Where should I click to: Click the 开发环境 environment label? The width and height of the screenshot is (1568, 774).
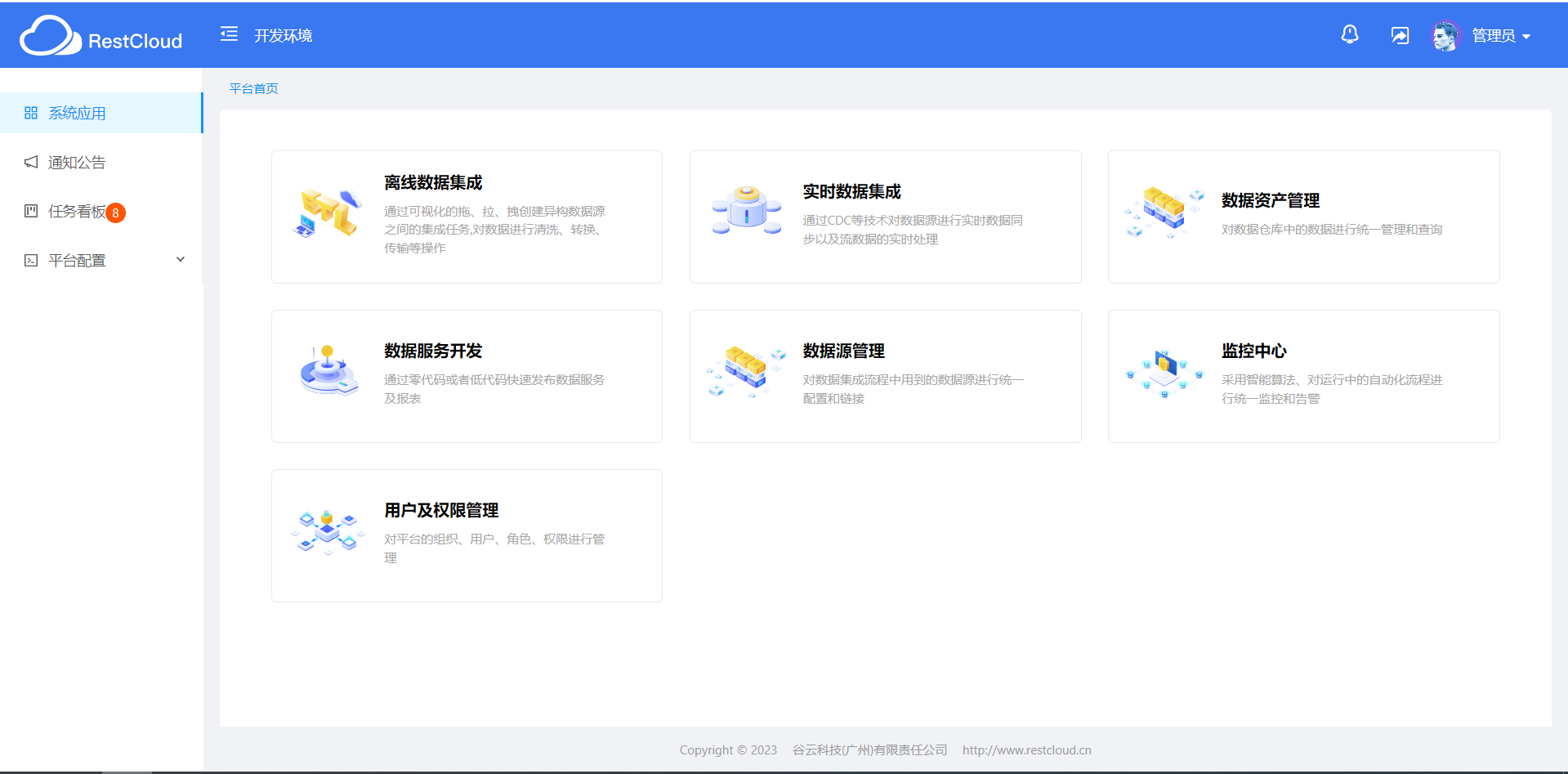(x=283, y=36)
